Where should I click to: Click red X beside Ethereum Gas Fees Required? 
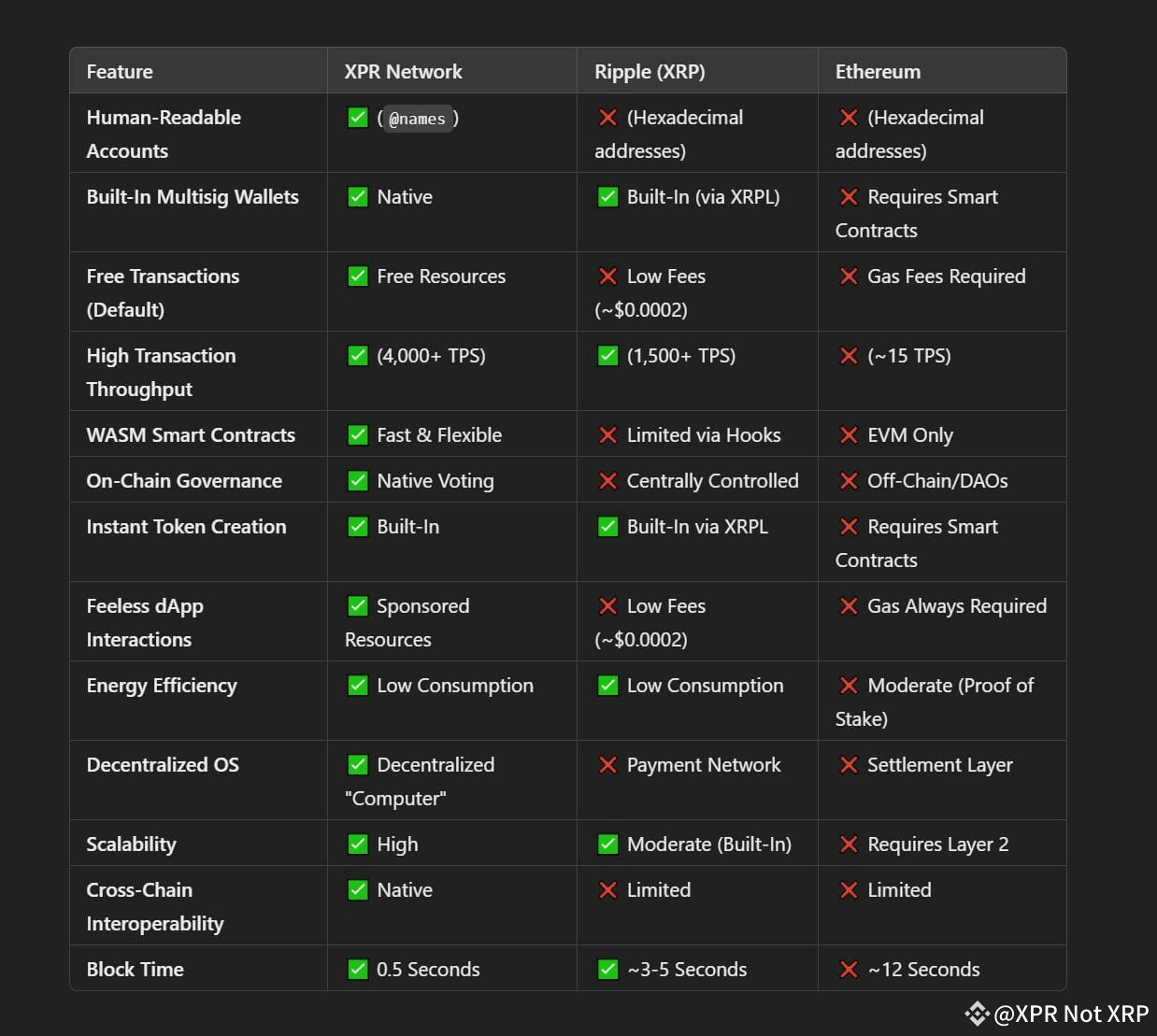tap(849, 277)
